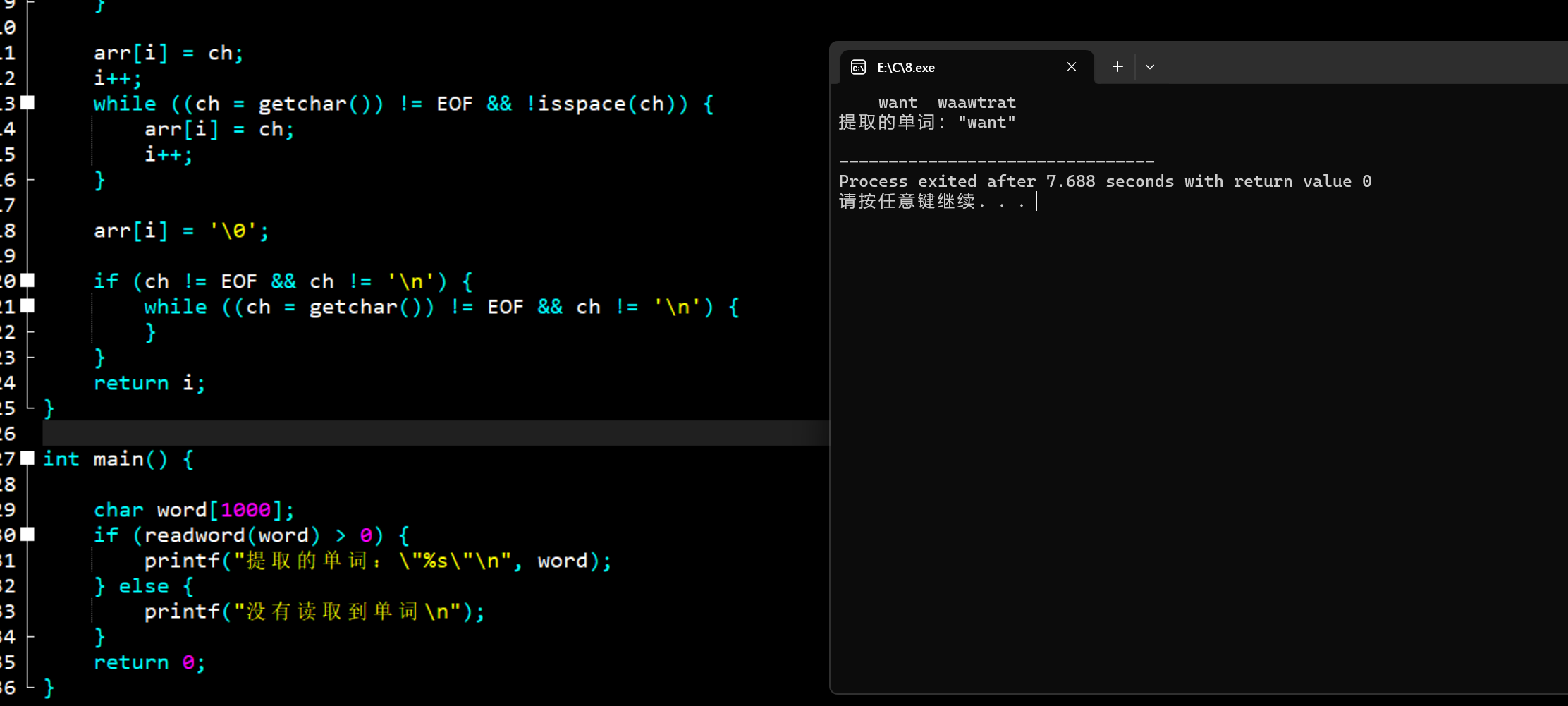Click the 请按任意键继续 prompt in the terminal
Image resolution: width=1568 pixels, height=706 pixels.
click(932, 202)
